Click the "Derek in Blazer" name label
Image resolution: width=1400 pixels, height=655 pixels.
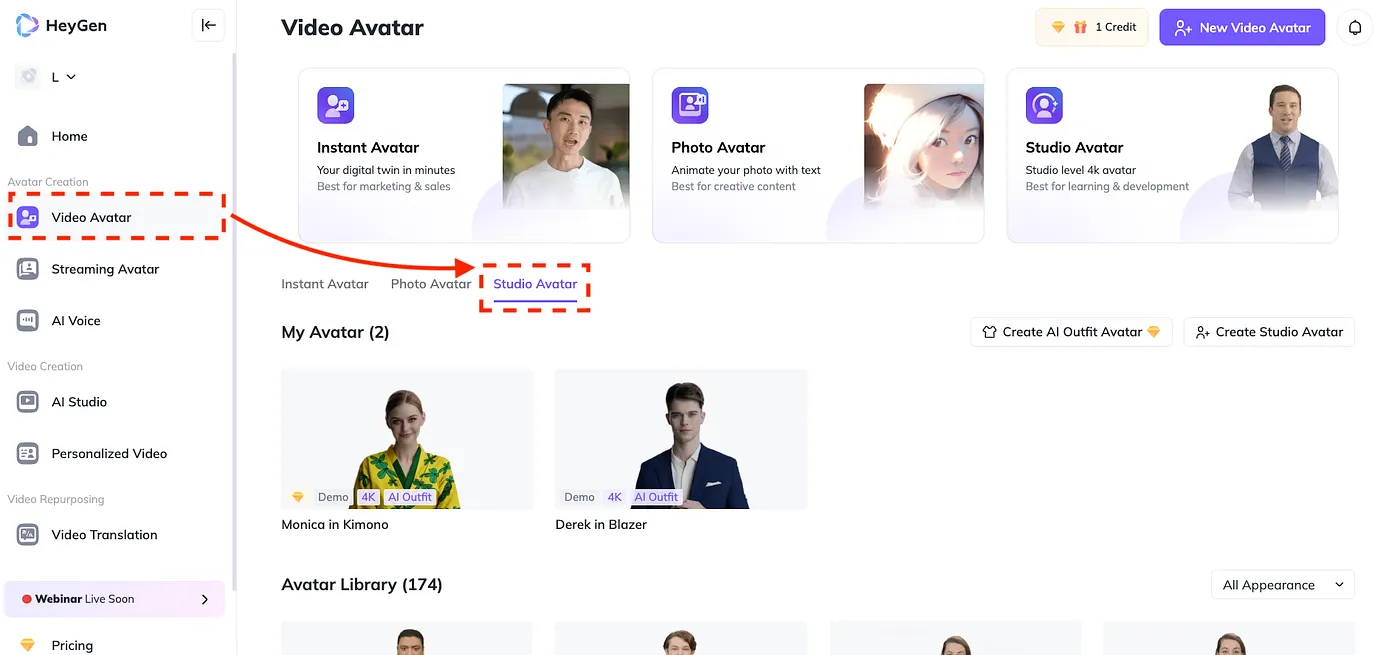click(x=601, y=524)
